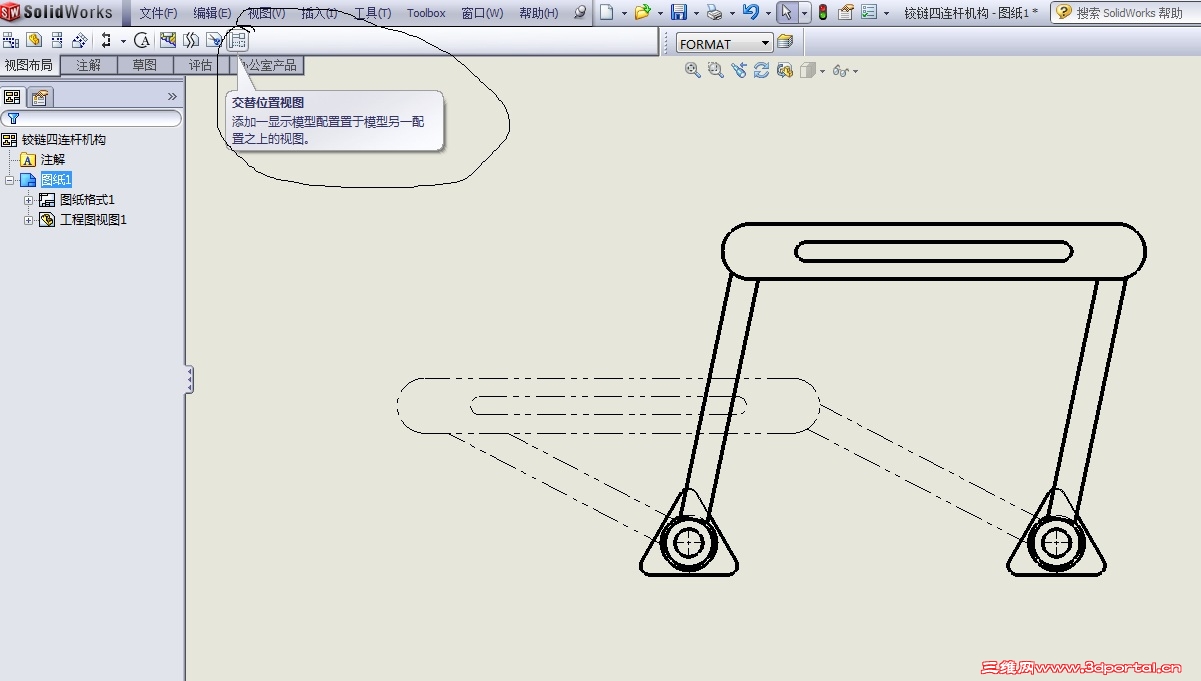The image size is (1201, 681).
Task: Open the 视图(V) menu
Action: point(266,13)
